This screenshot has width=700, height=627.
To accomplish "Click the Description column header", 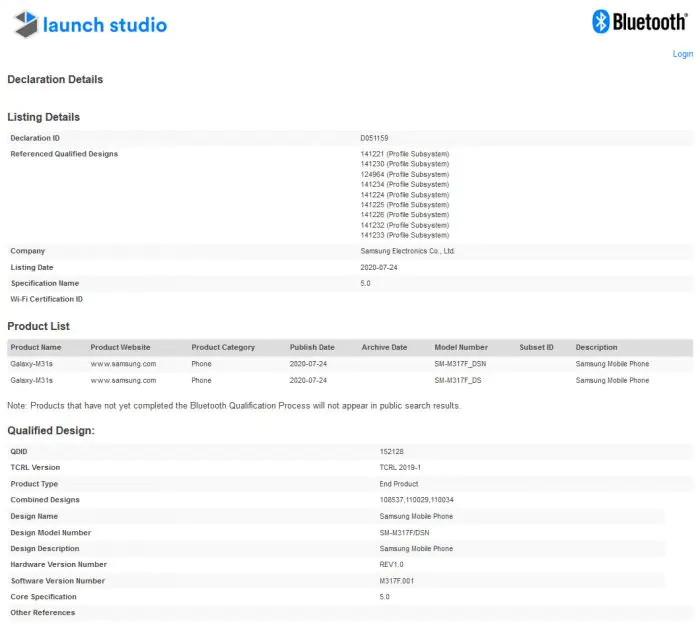I will [596, 347].
